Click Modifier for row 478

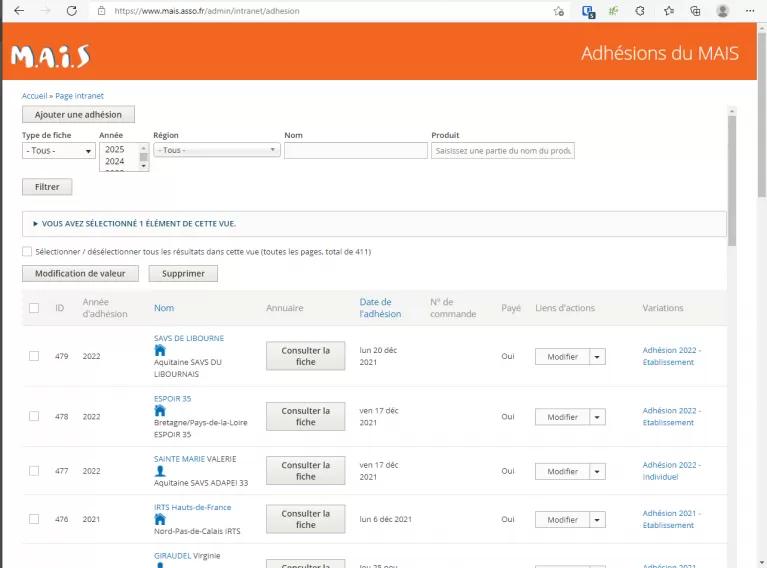point(562,417)
